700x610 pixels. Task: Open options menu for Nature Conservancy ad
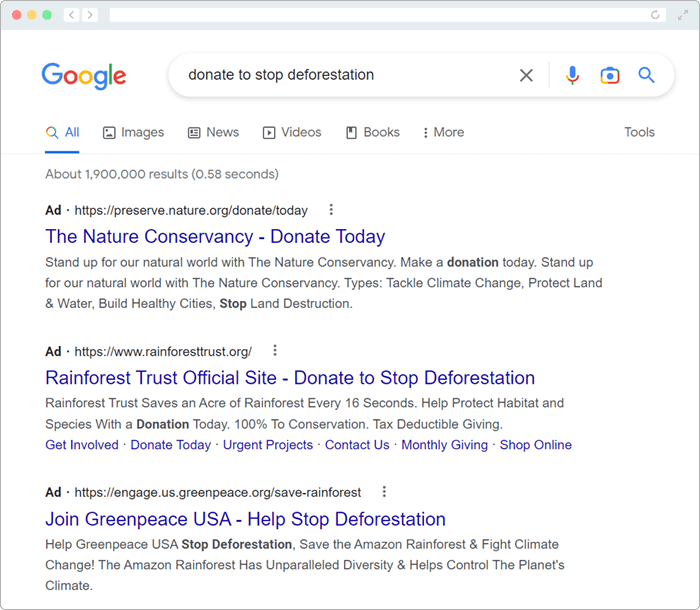(331, 209)
